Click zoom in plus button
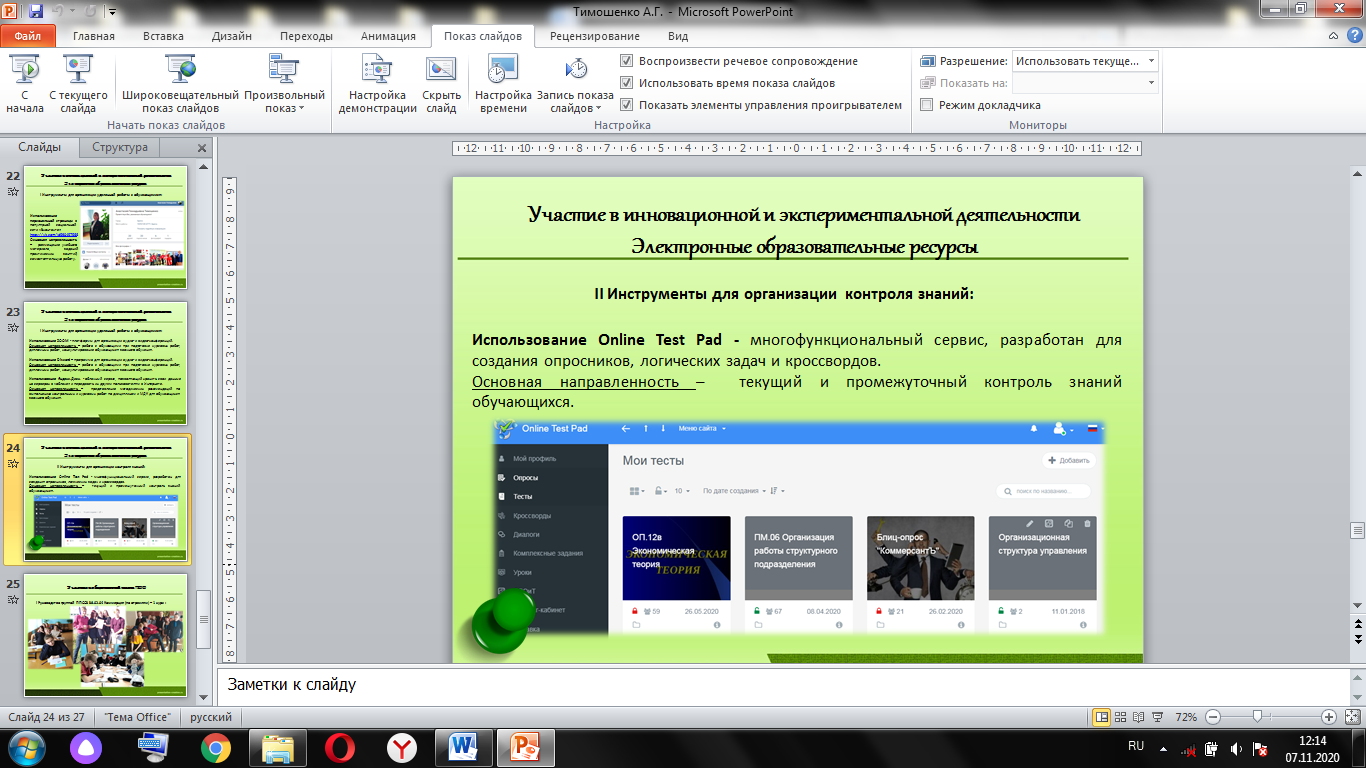Viewport: 1366px width, 768px height. coord(1328,717)
